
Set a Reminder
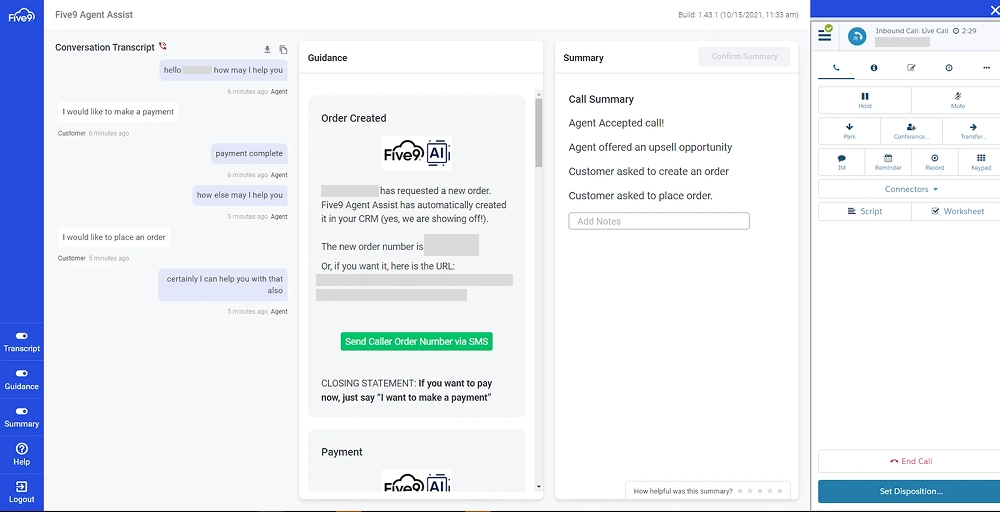[888, 162]
